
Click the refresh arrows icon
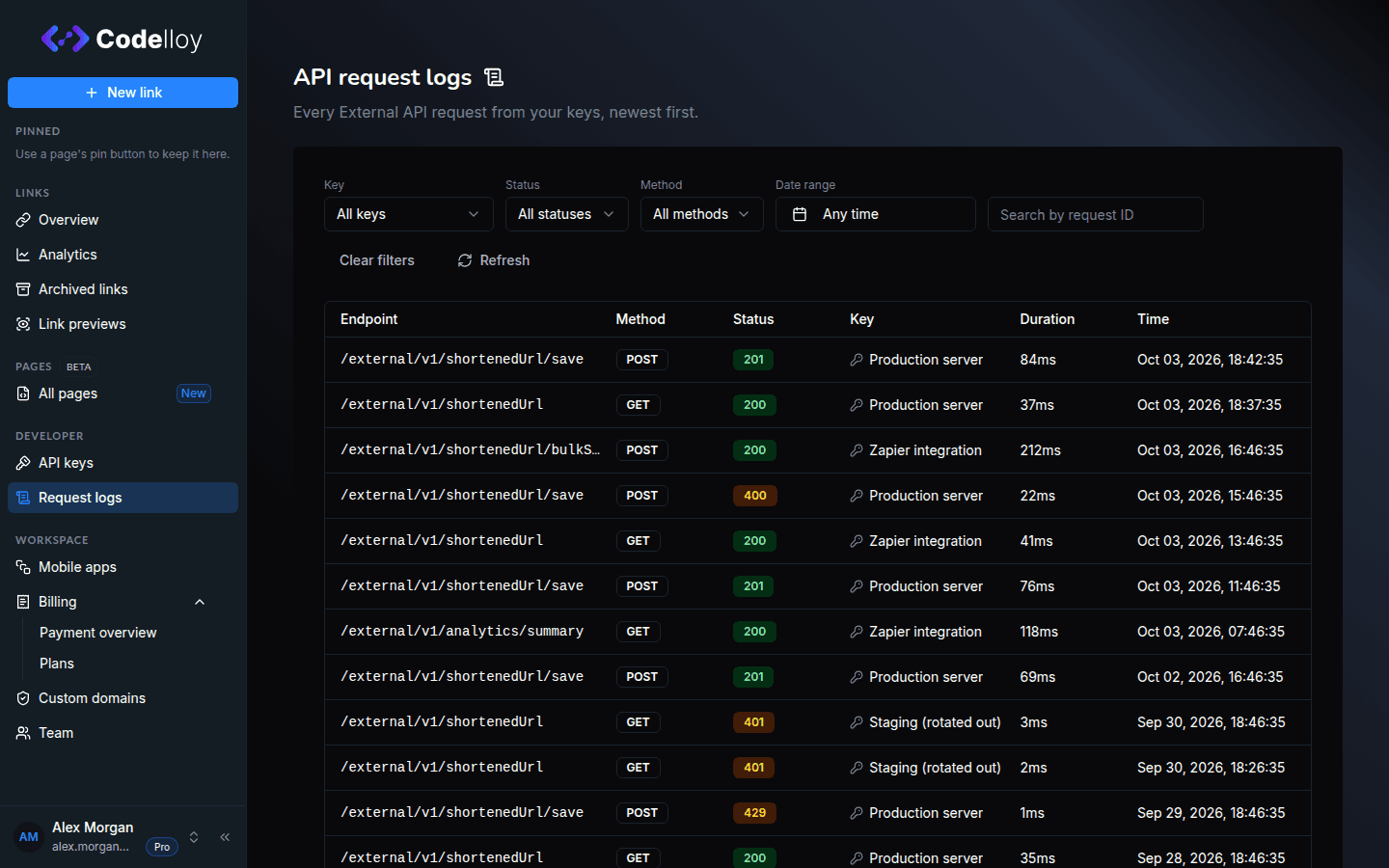pos(465,260)
